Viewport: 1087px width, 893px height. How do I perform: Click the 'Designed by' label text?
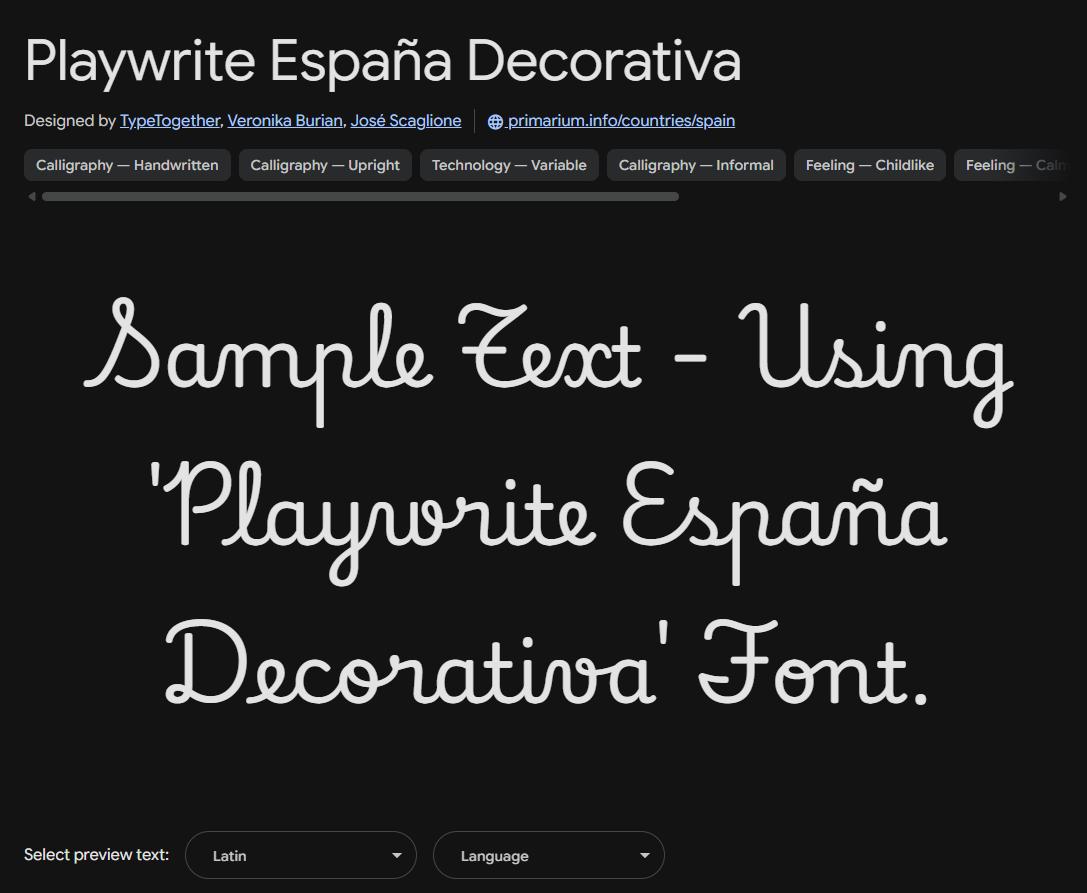[69, 121]
